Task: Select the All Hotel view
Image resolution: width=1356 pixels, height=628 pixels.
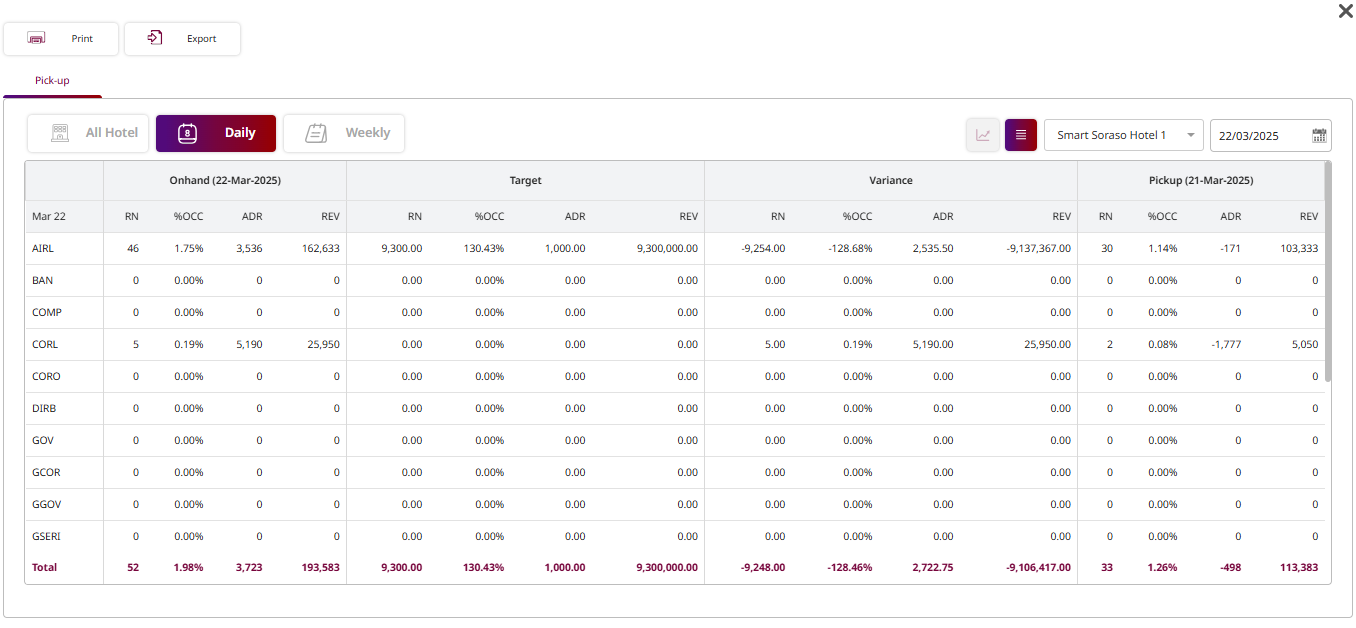Action: [x=89, y=133]
